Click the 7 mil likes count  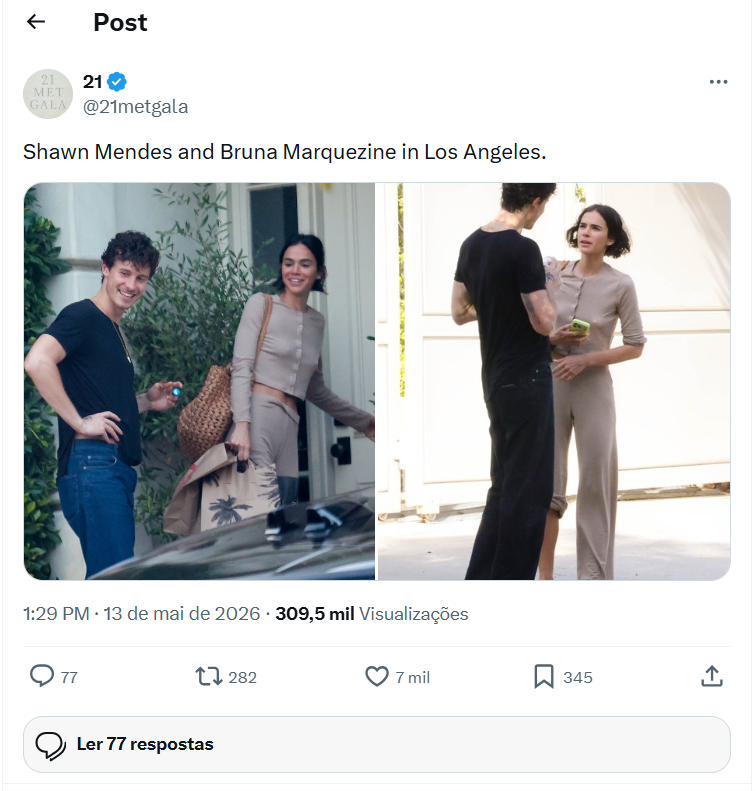[413, 677]
